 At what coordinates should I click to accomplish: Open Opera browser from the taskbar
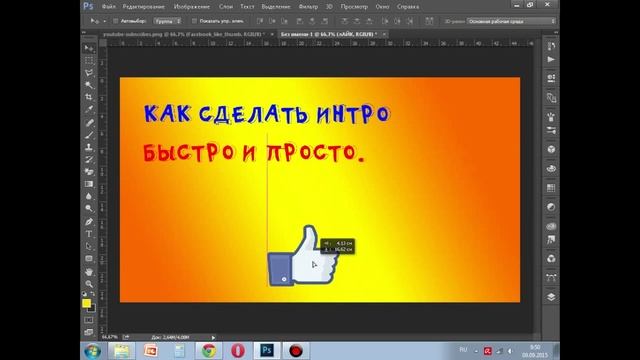coord(238,351)
